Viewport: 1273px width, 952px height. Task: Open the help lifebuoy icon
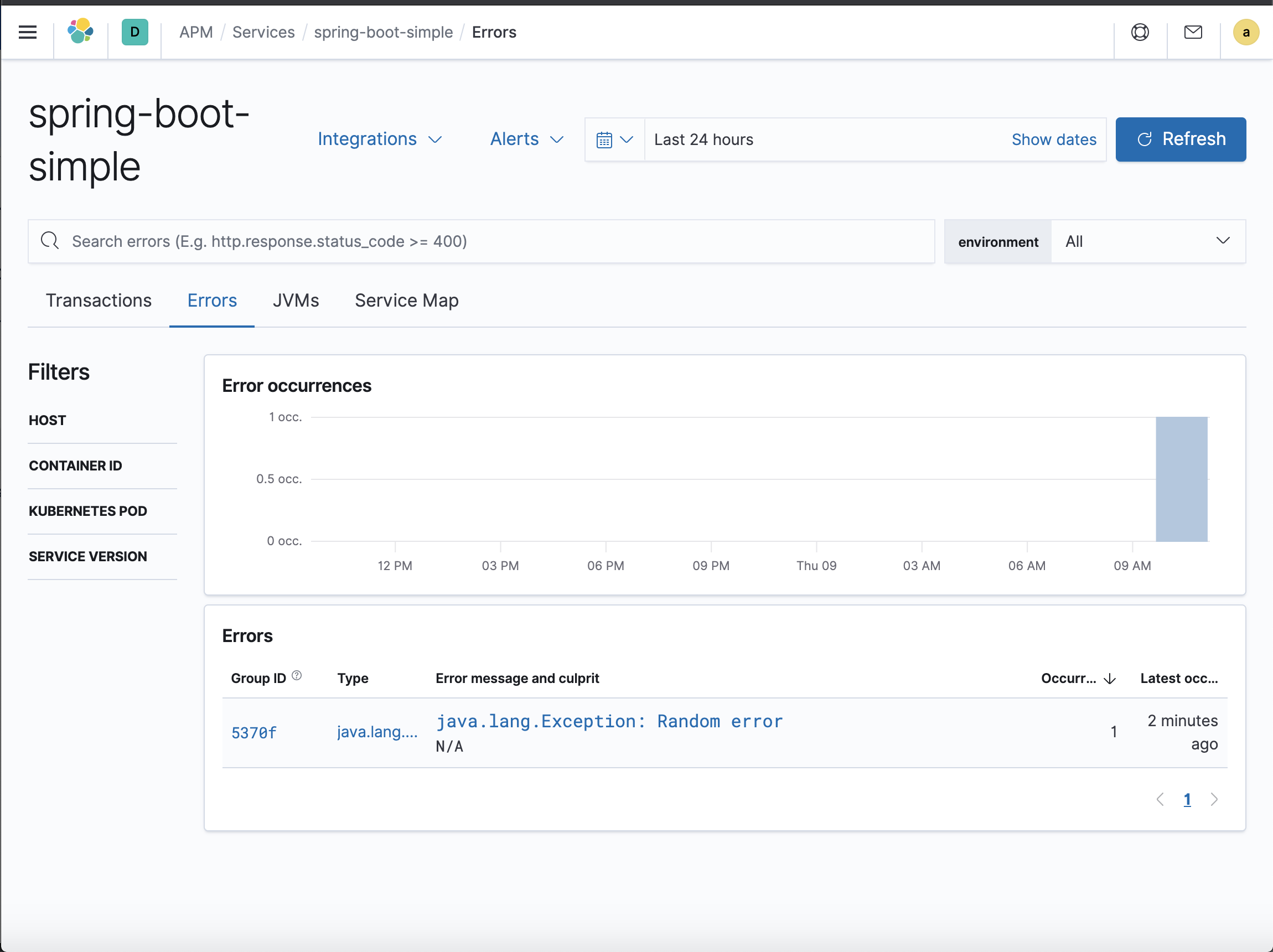1140,32
